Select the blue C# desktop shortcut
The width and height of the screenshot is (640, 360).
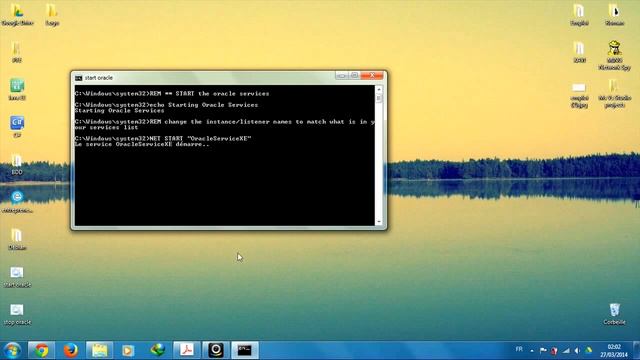point(17,127)
